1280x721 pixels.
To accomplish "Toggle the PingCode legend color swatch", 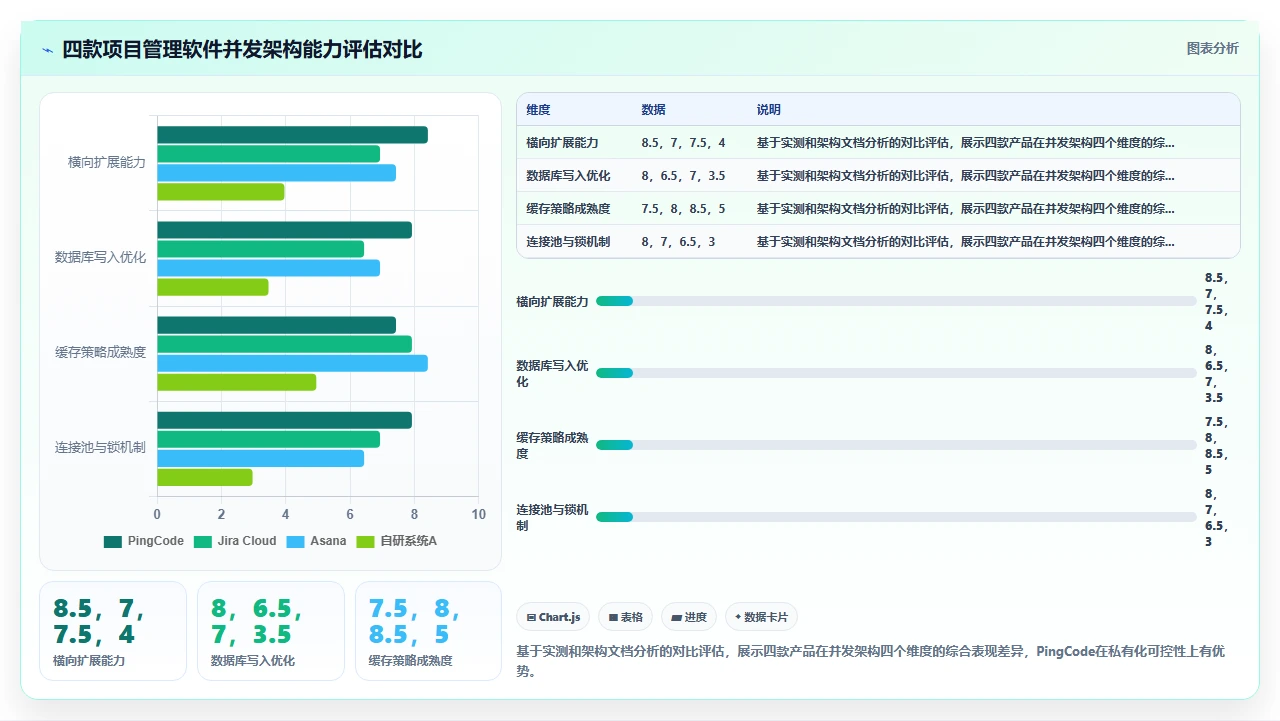I will point(113,541).
